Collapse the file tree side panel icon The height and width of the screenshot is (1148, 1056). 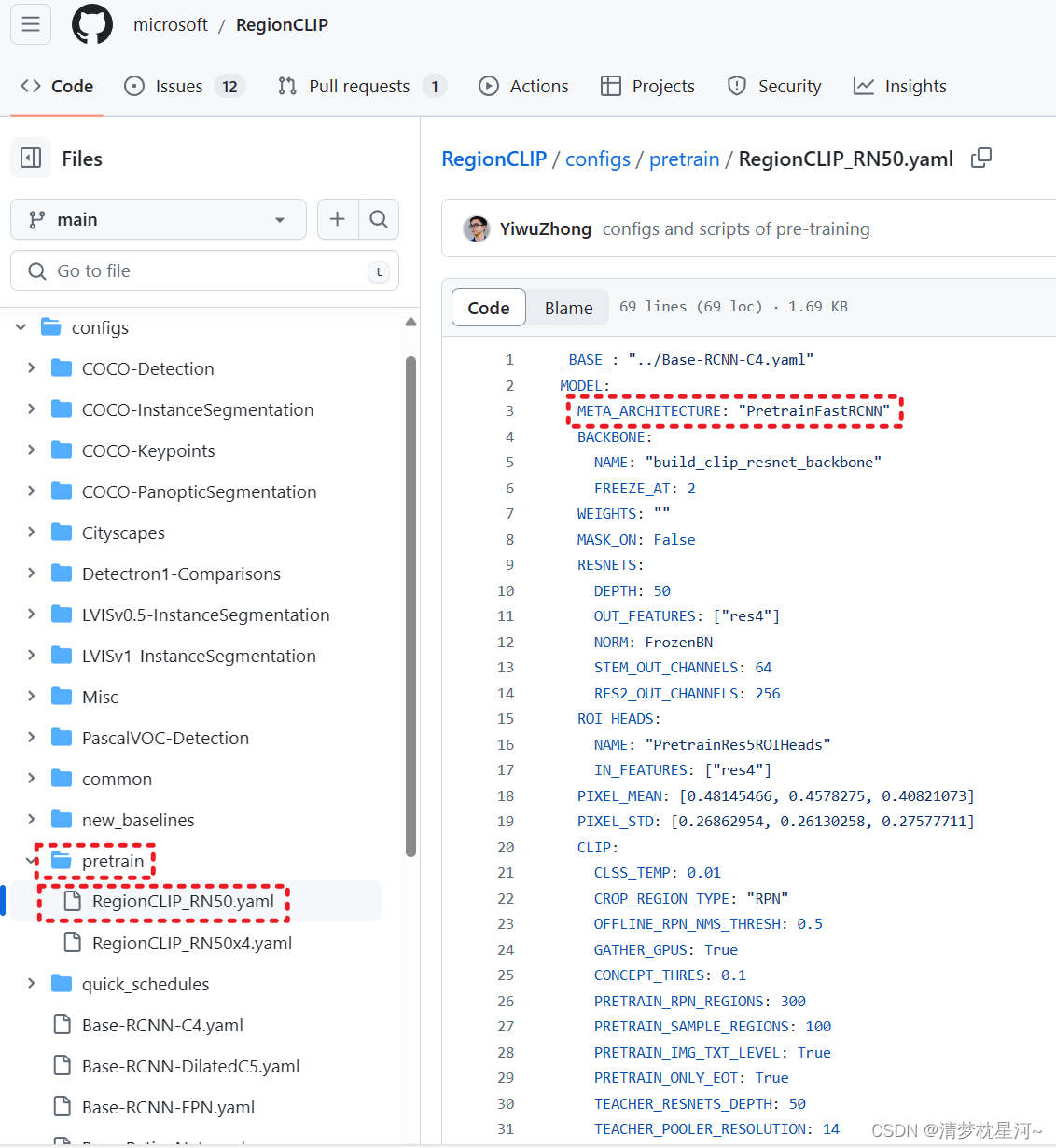pyautogui.click(x=31, y=159)
